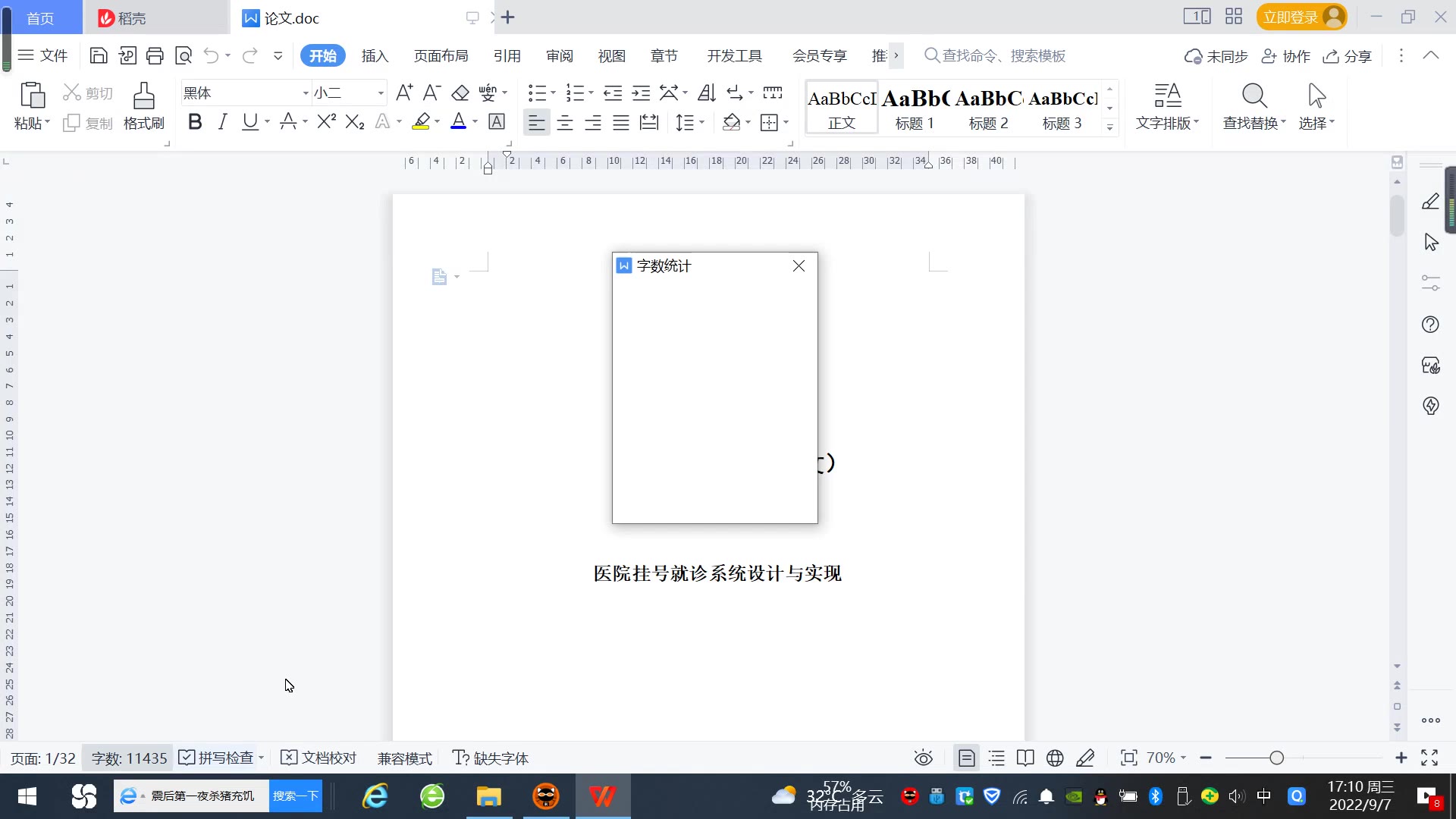The image size is (1456, 819).
Task: Click the superscript X² icon
Action: click(x=326, y=121)
